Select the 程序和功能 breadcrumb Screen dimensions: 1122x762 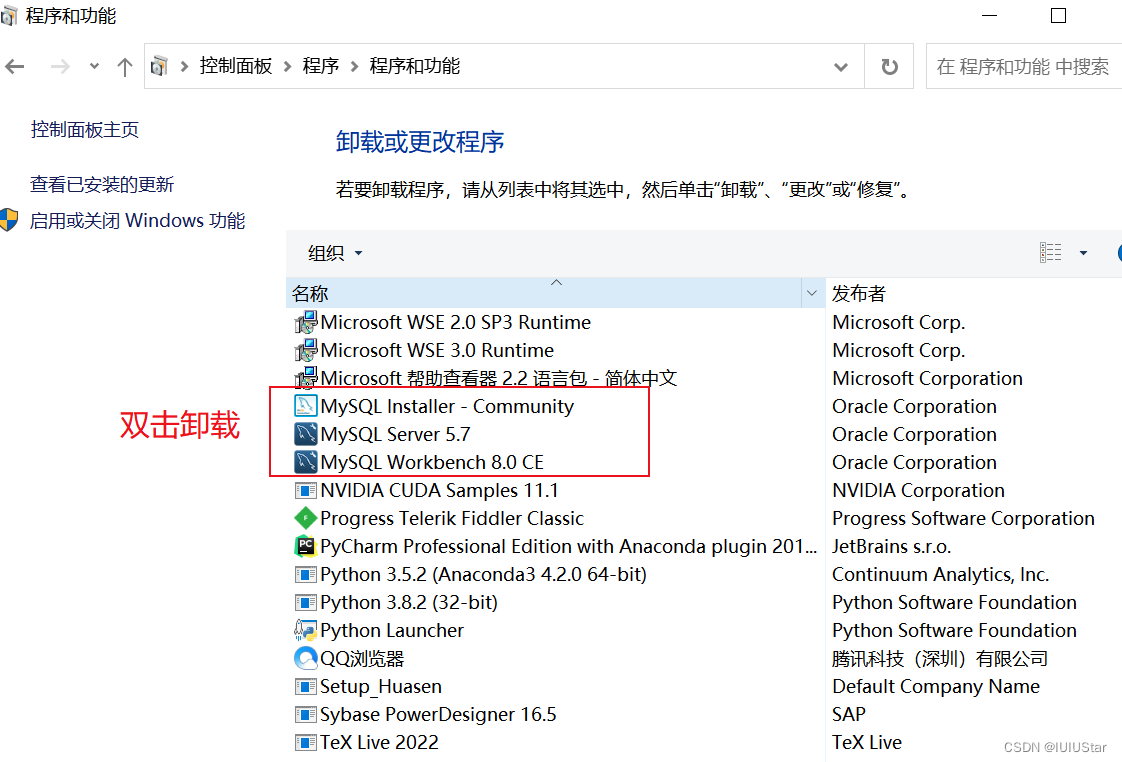[414, 67]
